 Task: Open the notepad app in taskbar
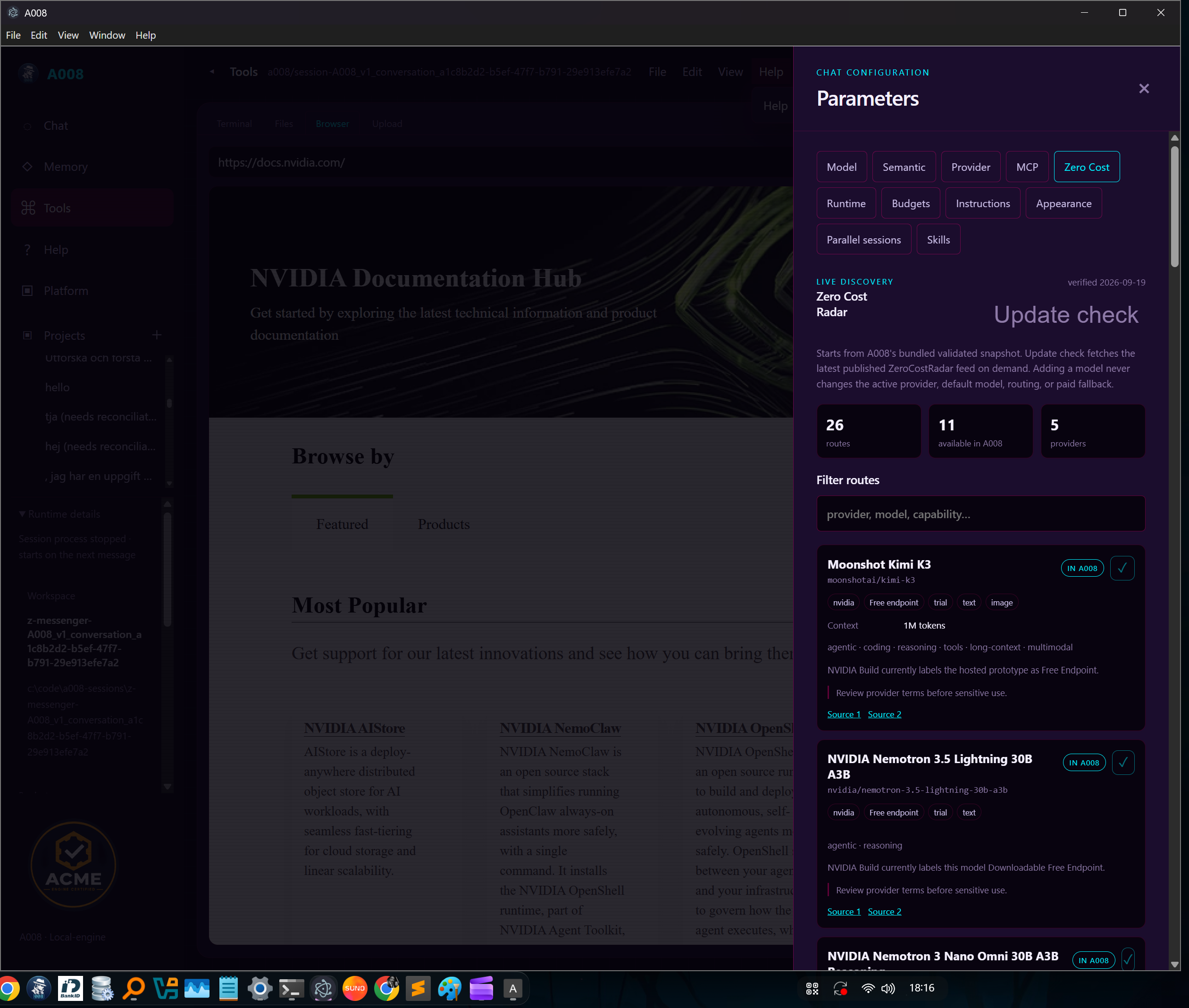(228, 989)
